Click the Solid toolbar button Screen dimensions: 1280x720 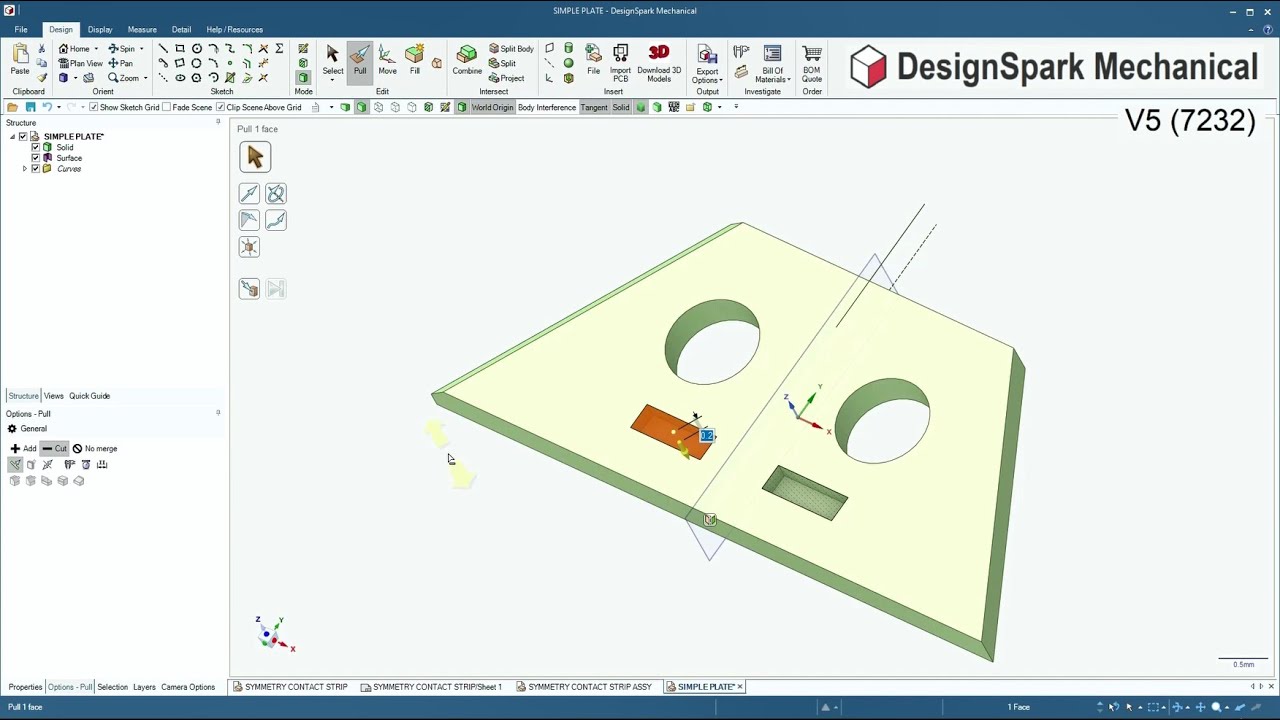pyautogui.click(x=621, y=107)
